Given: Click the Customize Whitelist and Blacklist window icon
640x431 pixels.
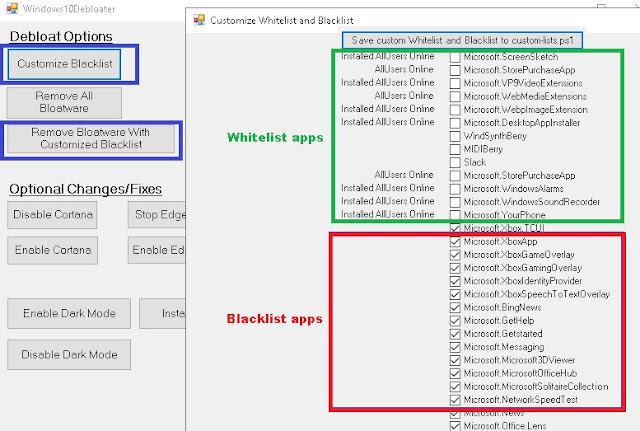Looking at the screenshot, I should click(199, 20).
